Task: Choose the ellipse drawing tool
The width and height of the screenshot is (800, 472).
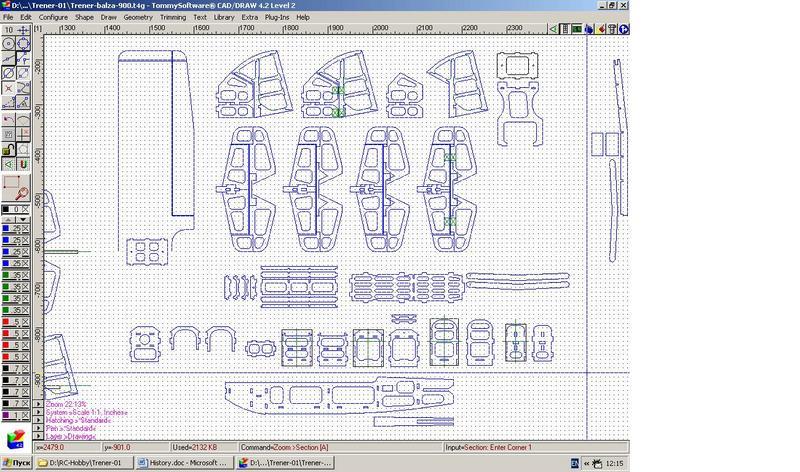Action: click(x=8, y=72)
